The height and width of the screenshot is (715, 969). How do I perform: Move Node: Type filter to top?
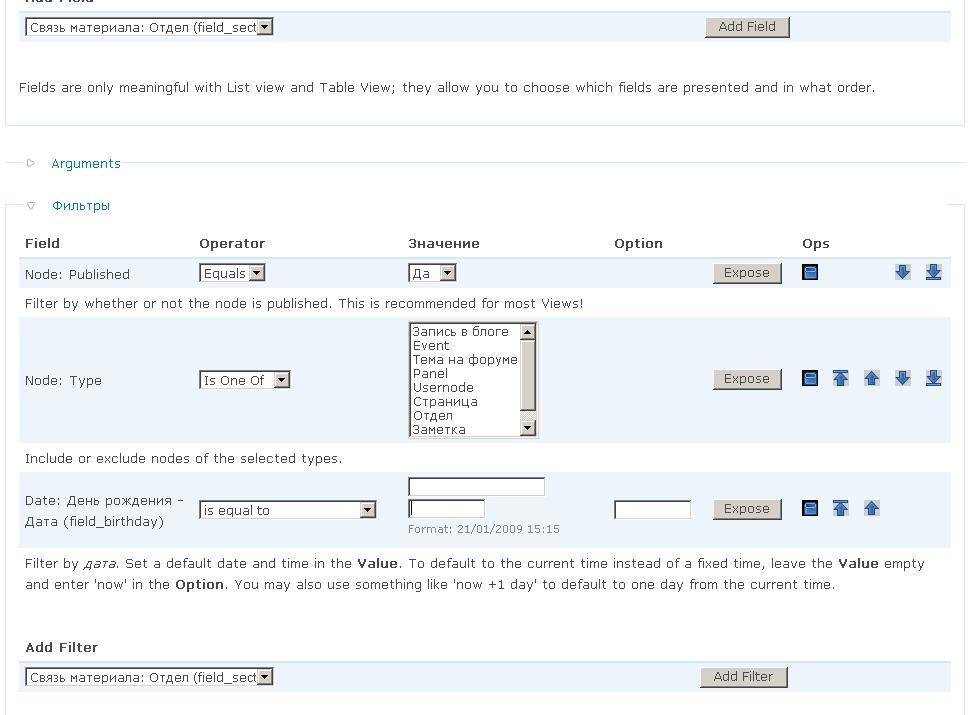[x=840, y=378]
